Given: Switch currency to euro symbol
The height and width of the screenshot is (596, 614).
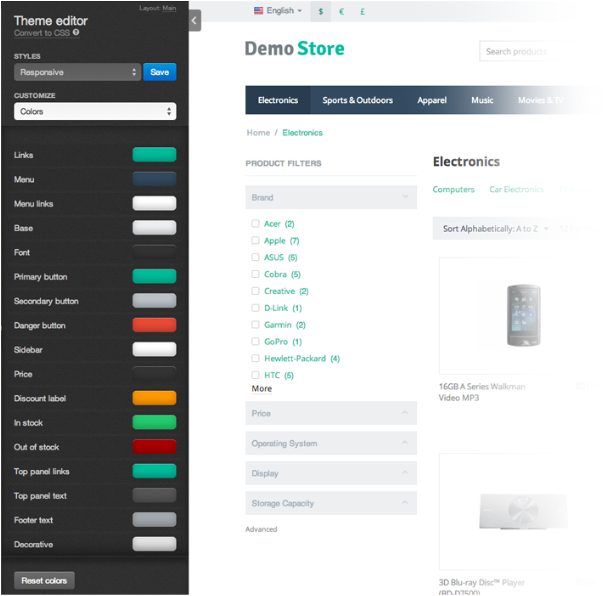Looking at the screenshot, I should click(341, 11).
